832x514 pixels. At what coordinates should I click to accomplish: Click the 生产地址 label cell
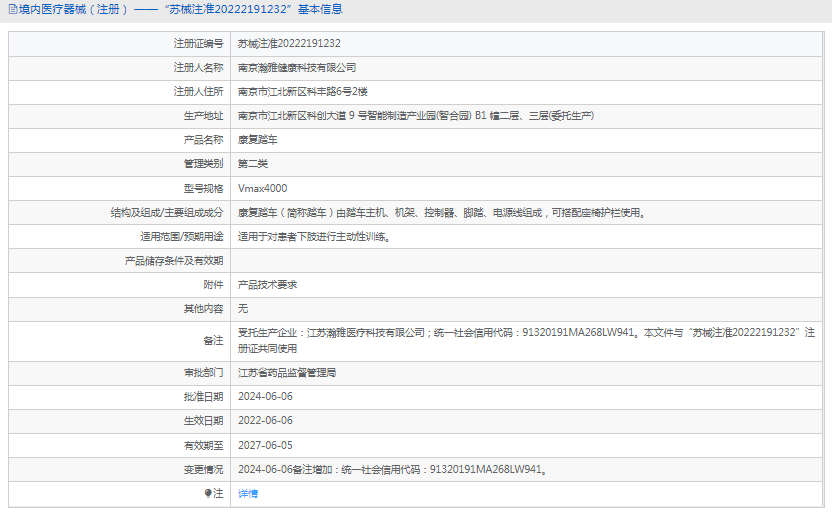(119, 116)
